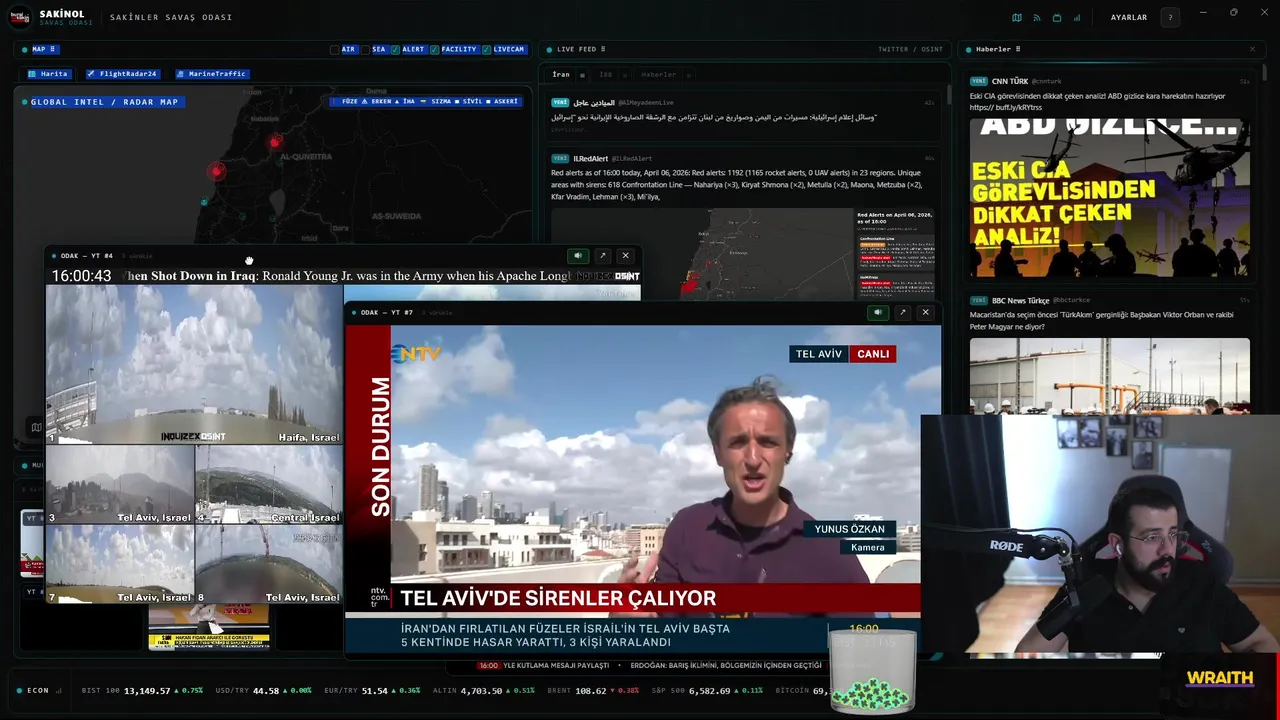Open the bar chart icon in header
Image resolution: width=1280 pixels, height=720 pixels.
(1077, 17)
